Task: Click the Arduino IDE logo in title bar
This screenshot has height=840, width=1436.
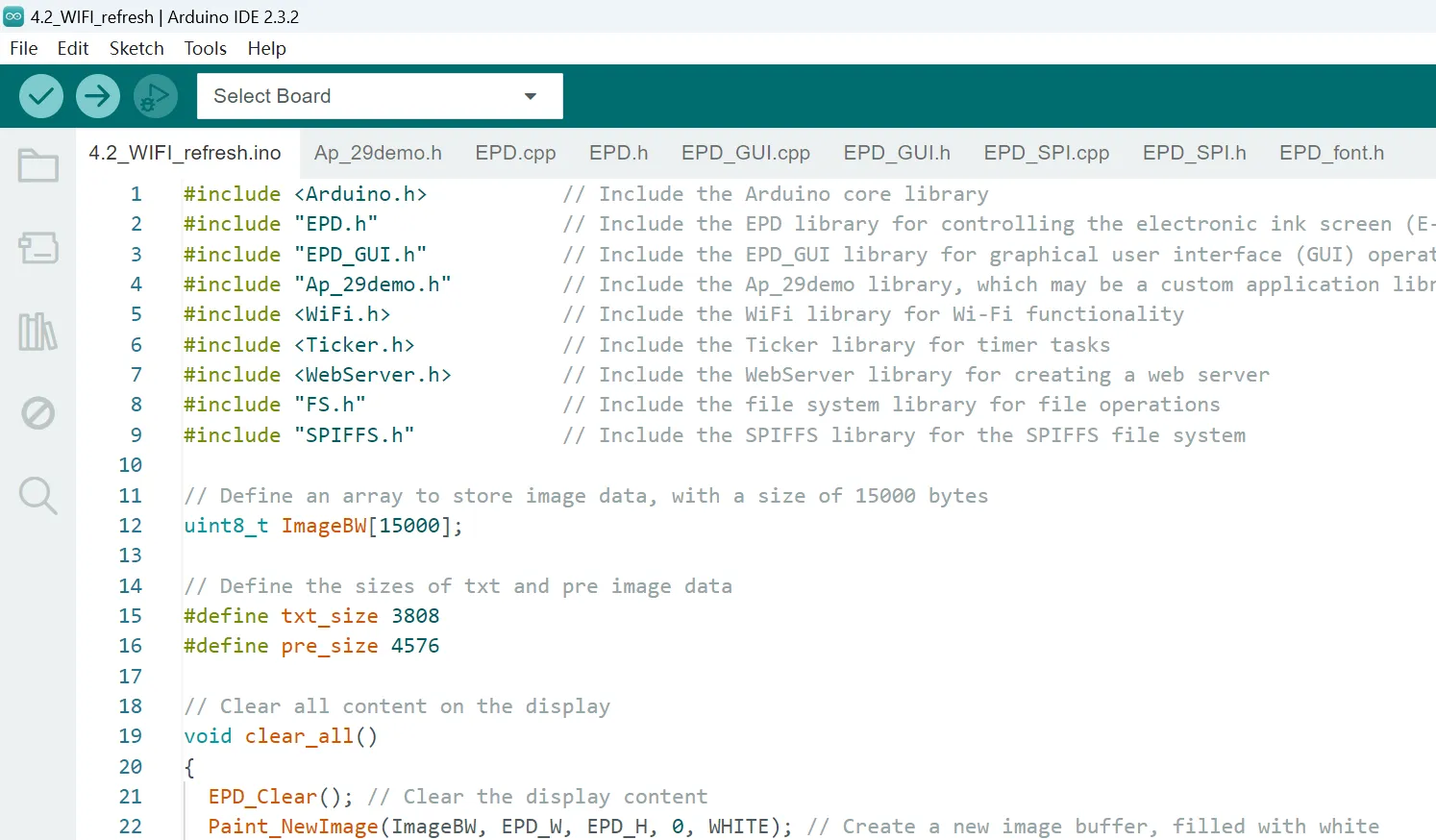Action: [x=13, y=16]
